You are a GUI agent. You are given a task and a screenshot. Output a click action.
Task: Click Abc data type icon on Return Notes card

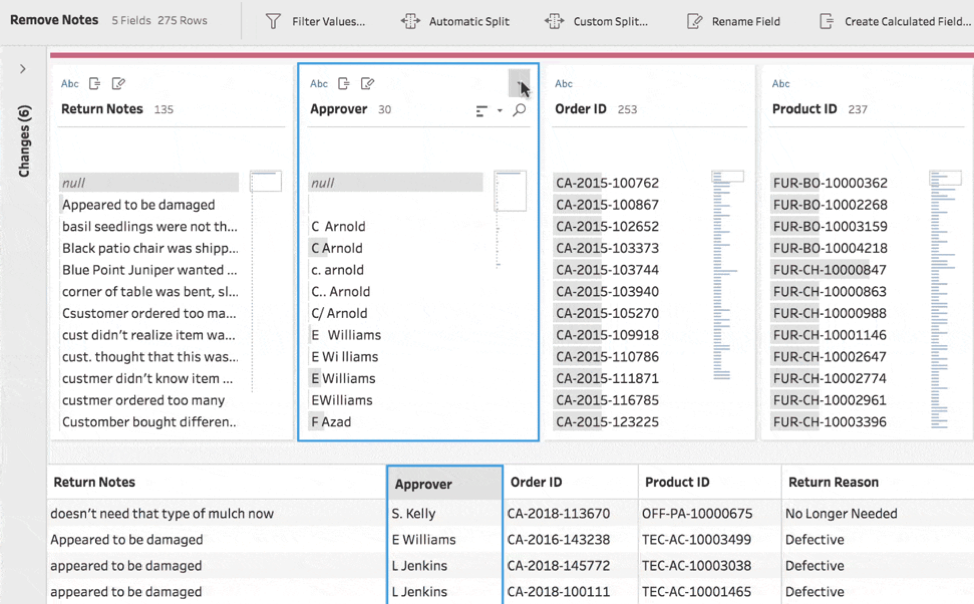tap(70, 83)
